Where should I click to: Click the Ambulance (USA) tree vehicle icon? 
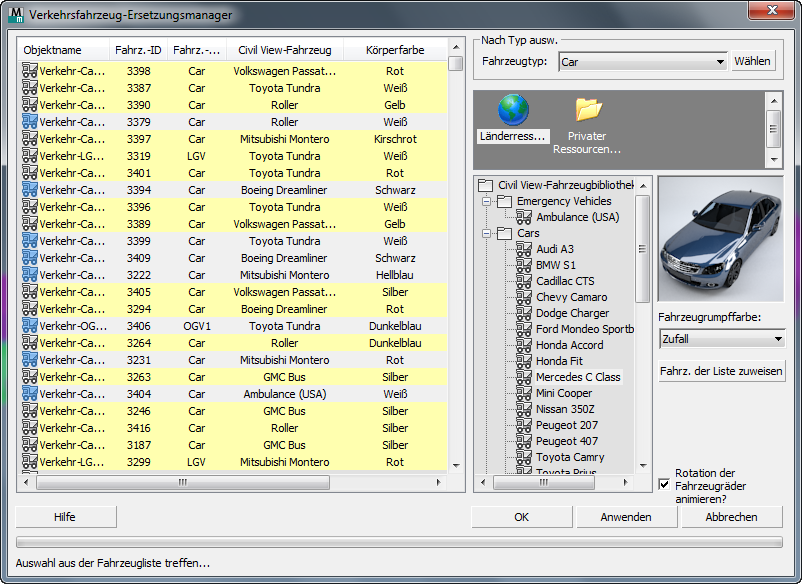(x=524, y=217)
